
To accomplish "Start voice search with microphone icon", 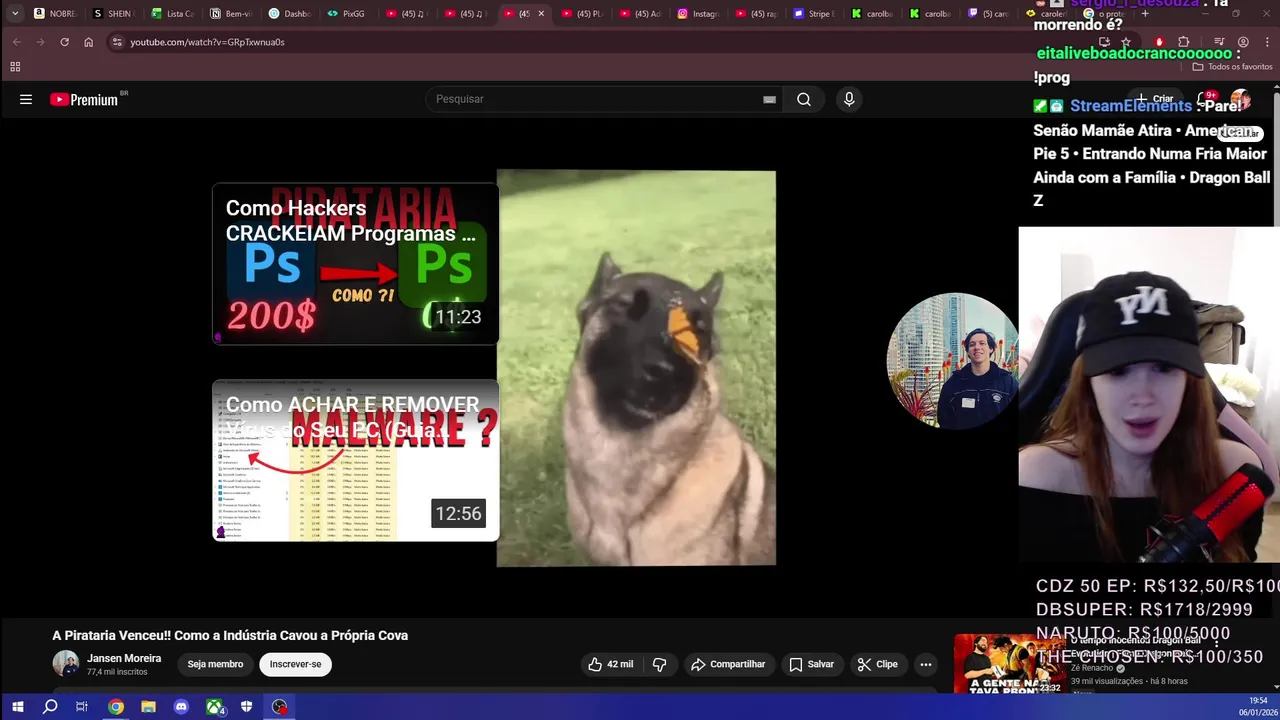I will [x=849, y=99].
